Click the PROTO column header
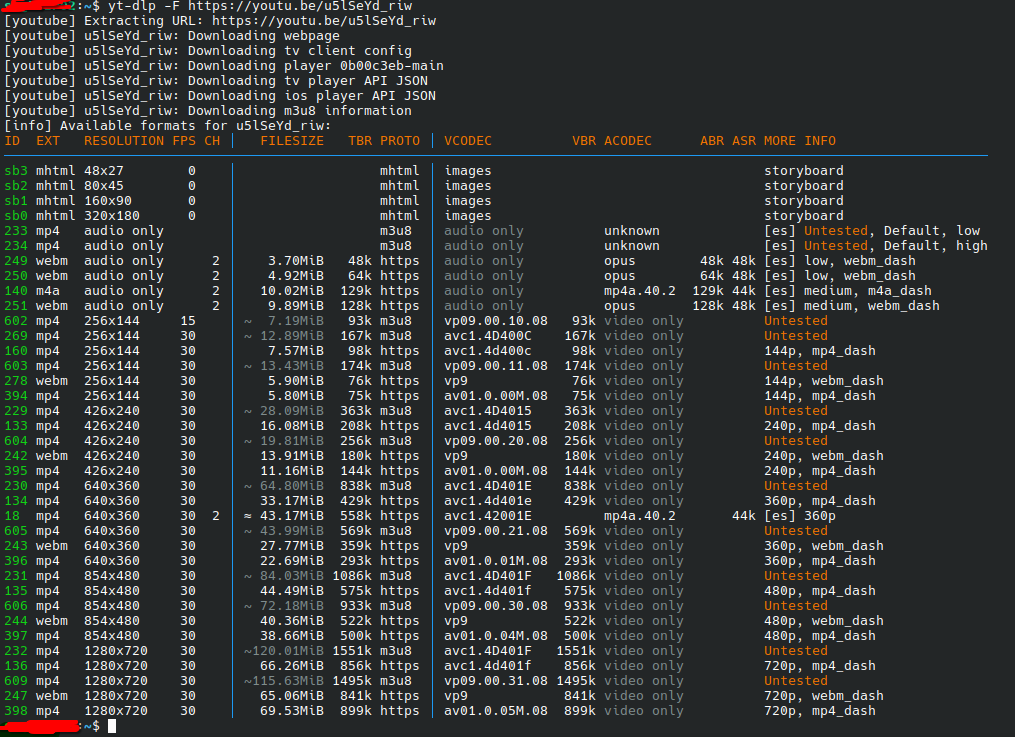 coord(400,141)
